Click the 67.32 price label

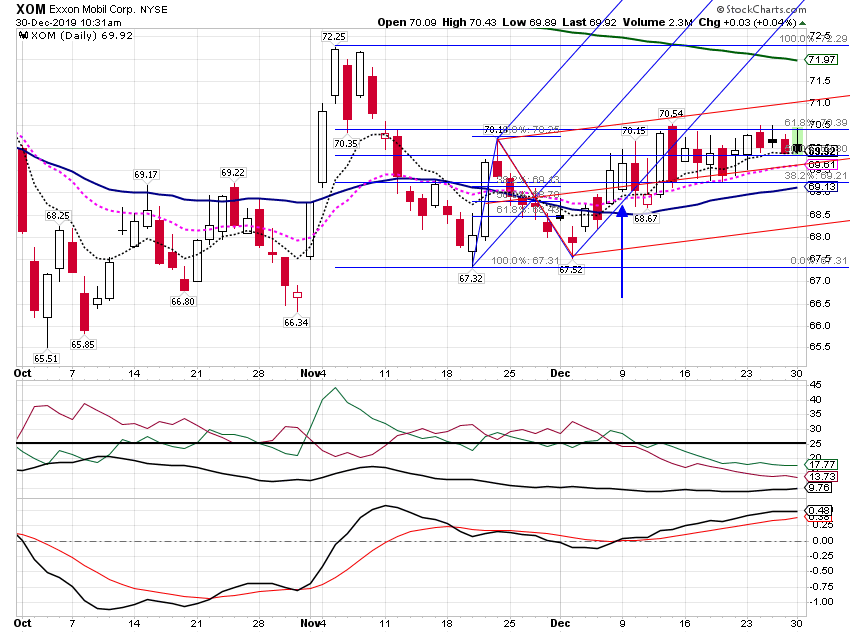click(471, 279)
